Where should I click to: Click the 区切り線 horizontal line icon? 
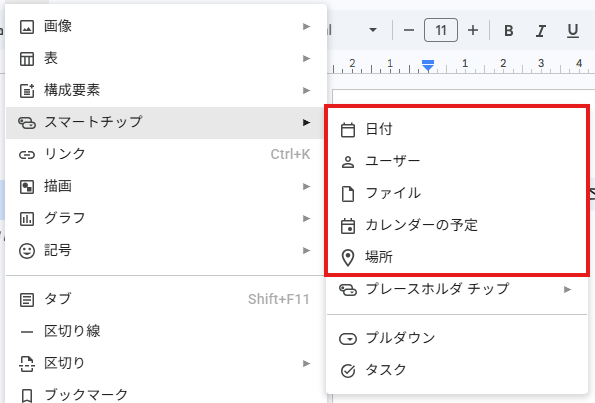(x=27, y=332)
